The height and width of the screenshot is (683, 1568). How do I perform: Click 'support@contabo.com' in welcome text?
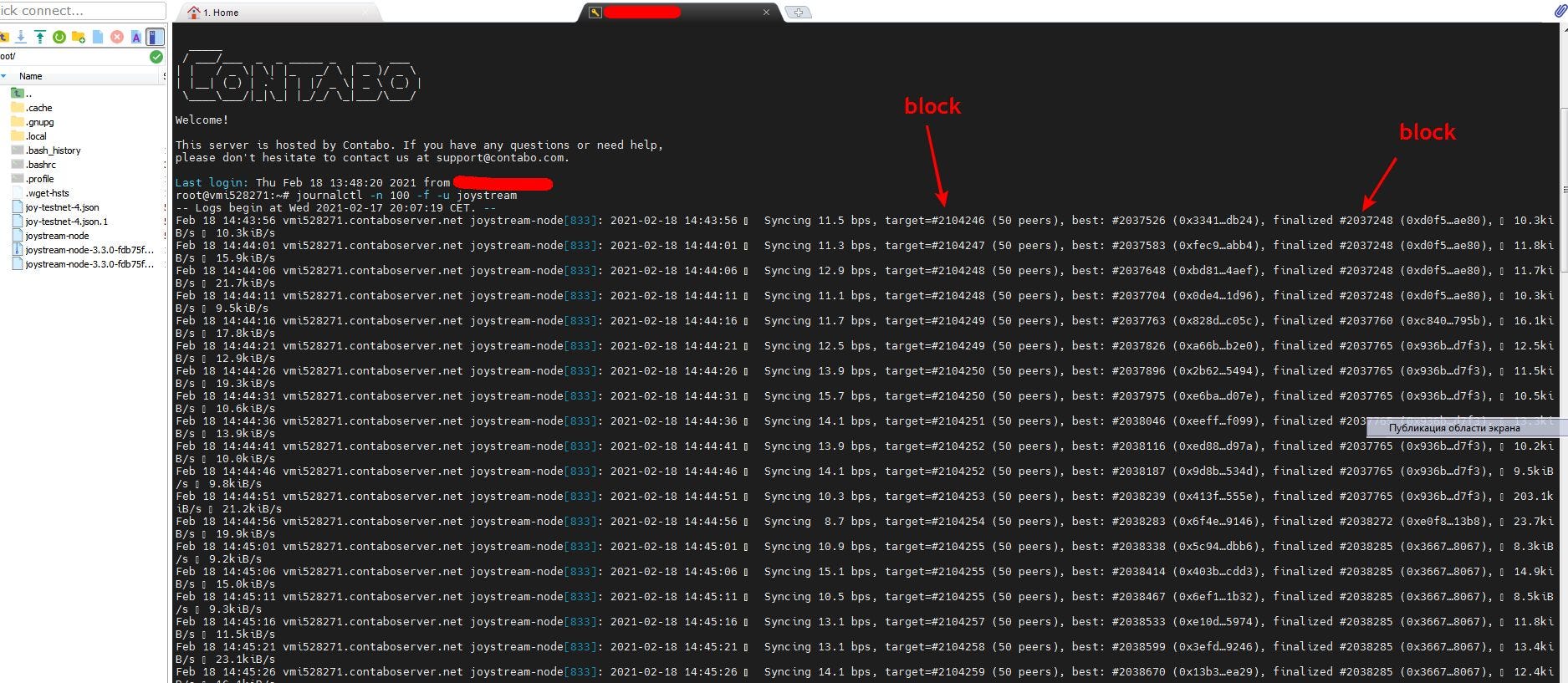500,158
